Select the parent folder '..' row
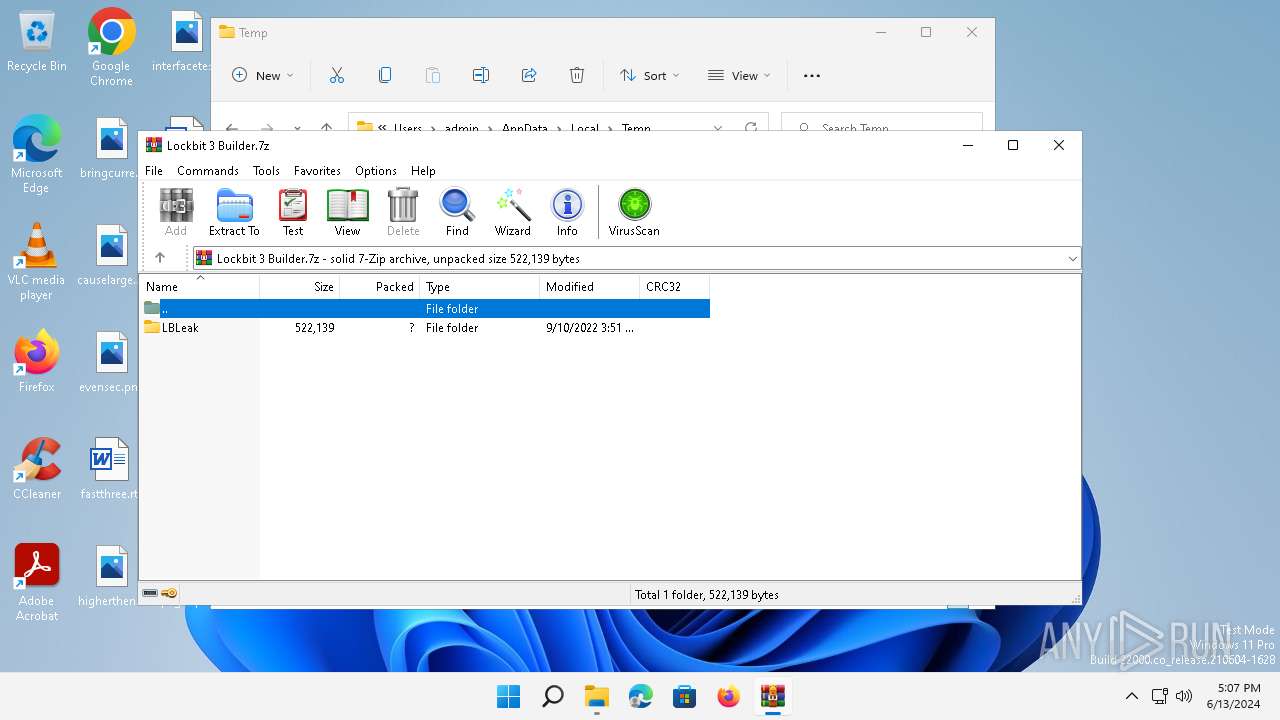Screen dimensions: 1280x720 pos(425,309)
